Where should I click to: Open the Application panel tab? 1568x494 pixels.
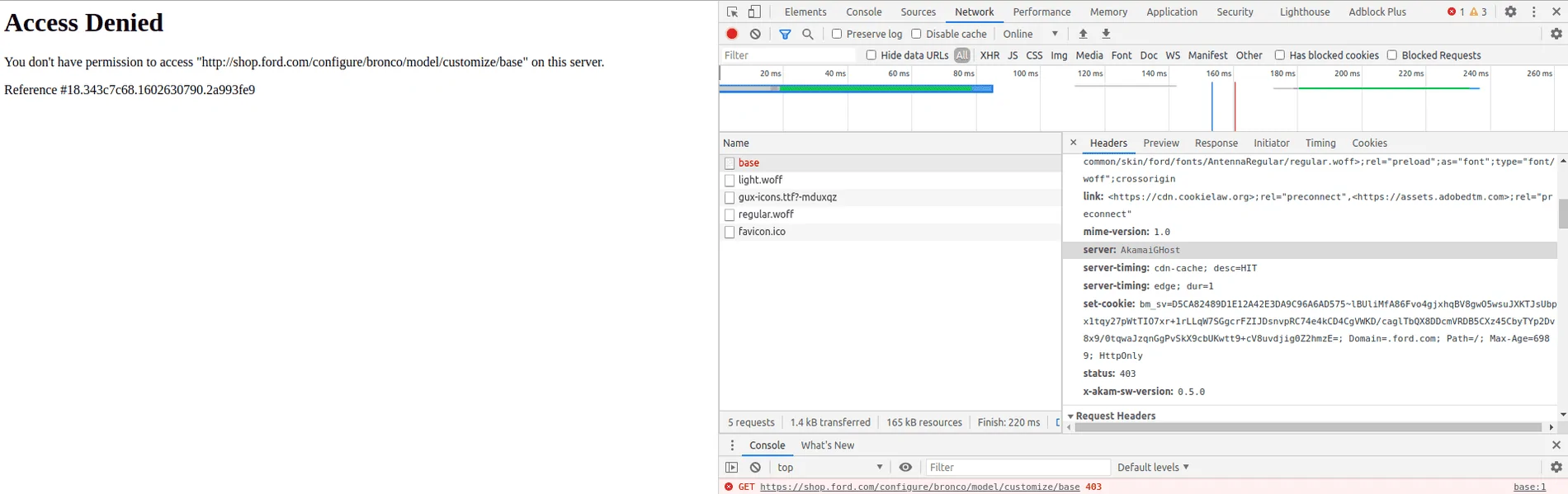(x=1171, y=12)
